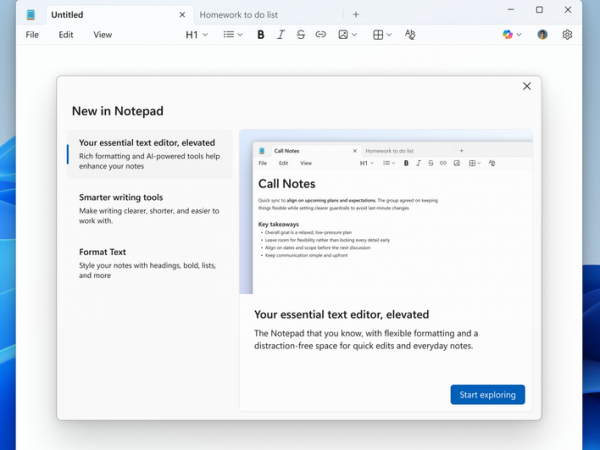This screenshot has width=600, height=450.
Task: Click the Notepad app icon in title bar
Action: pos(31,15)
